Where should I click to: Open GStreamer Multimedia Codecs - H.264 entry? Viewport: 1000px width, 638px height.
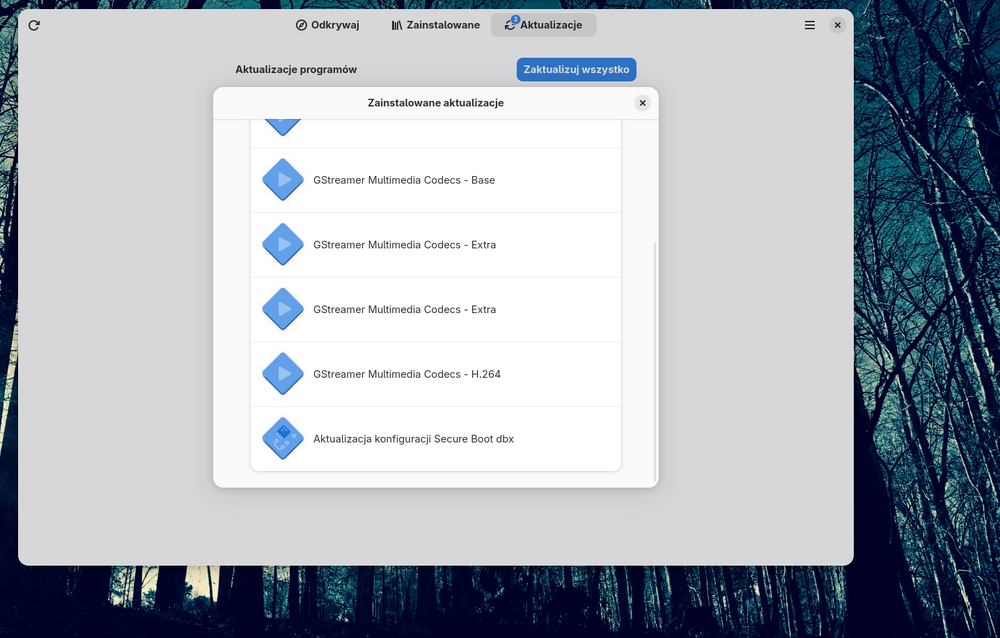click(407, 374)
